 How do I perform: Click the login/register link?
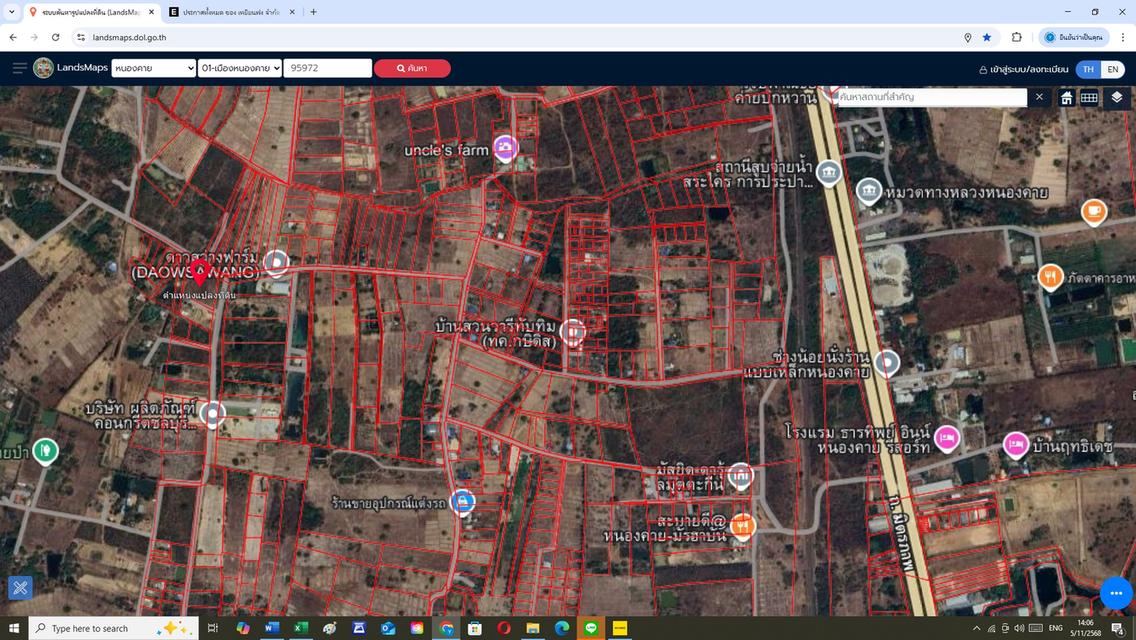coord(1023,70)
